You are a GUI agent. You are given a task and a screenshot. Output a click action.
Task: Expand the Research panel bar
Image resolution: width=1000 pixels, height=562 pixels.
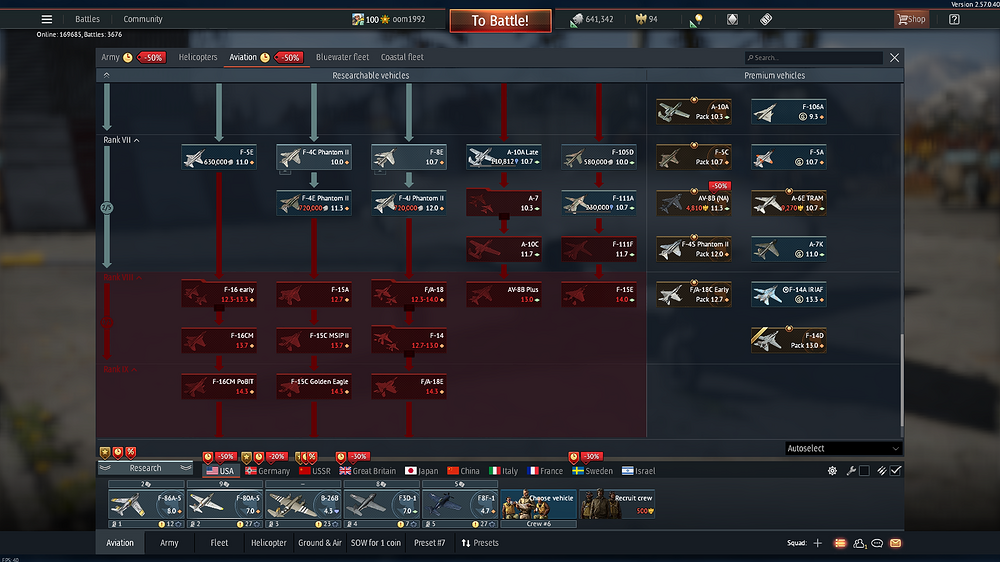(145, 468)
